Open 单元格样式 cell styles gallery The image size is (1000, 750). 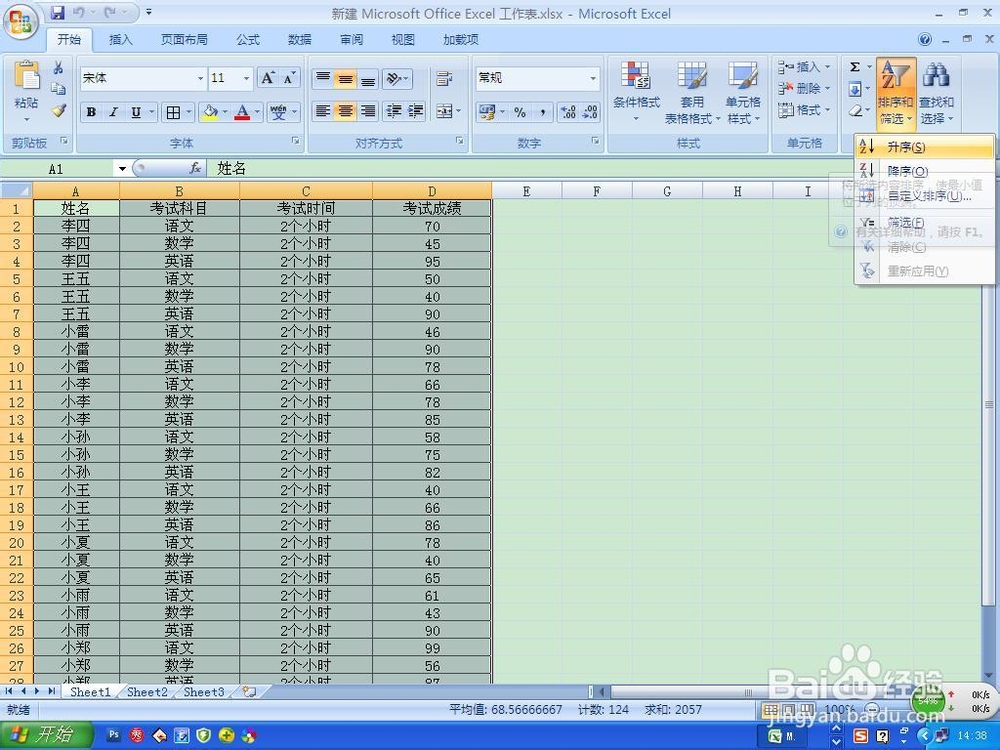(x=743, y=92)
